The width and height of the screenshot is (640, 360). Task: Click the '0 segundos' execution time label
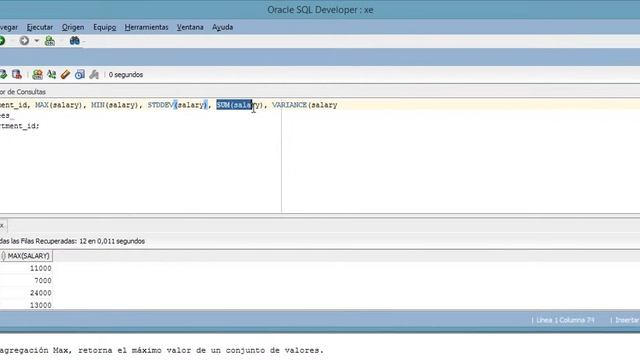click(x=126, y=75)
